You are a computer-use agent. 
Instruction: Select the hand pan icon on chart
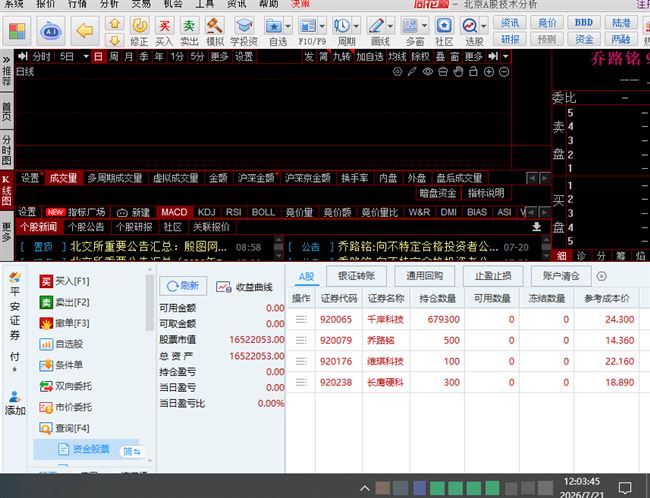click(x=458, y=72)
